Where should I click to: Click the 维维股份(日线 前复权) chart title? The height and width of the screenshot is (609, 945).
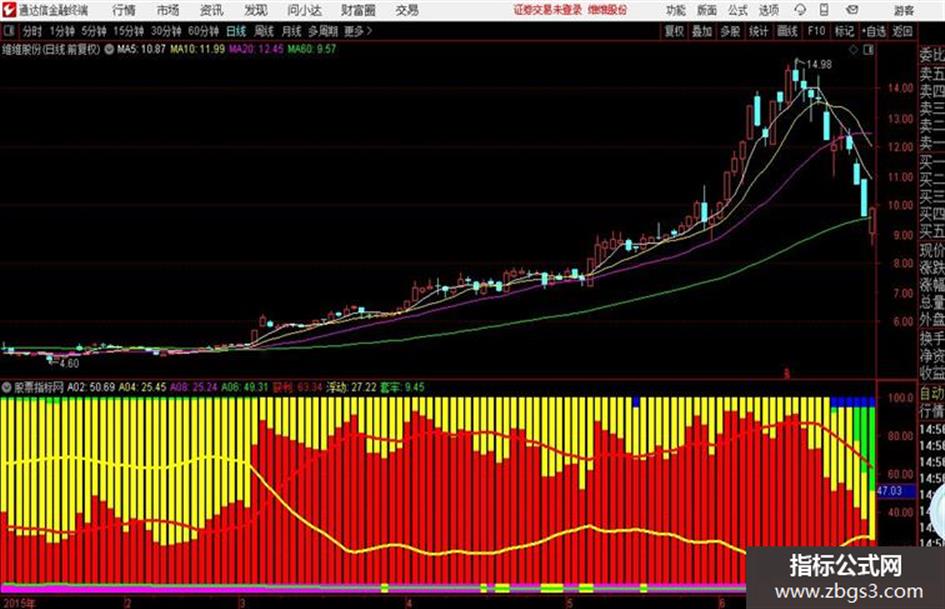[x=51, y=49]
